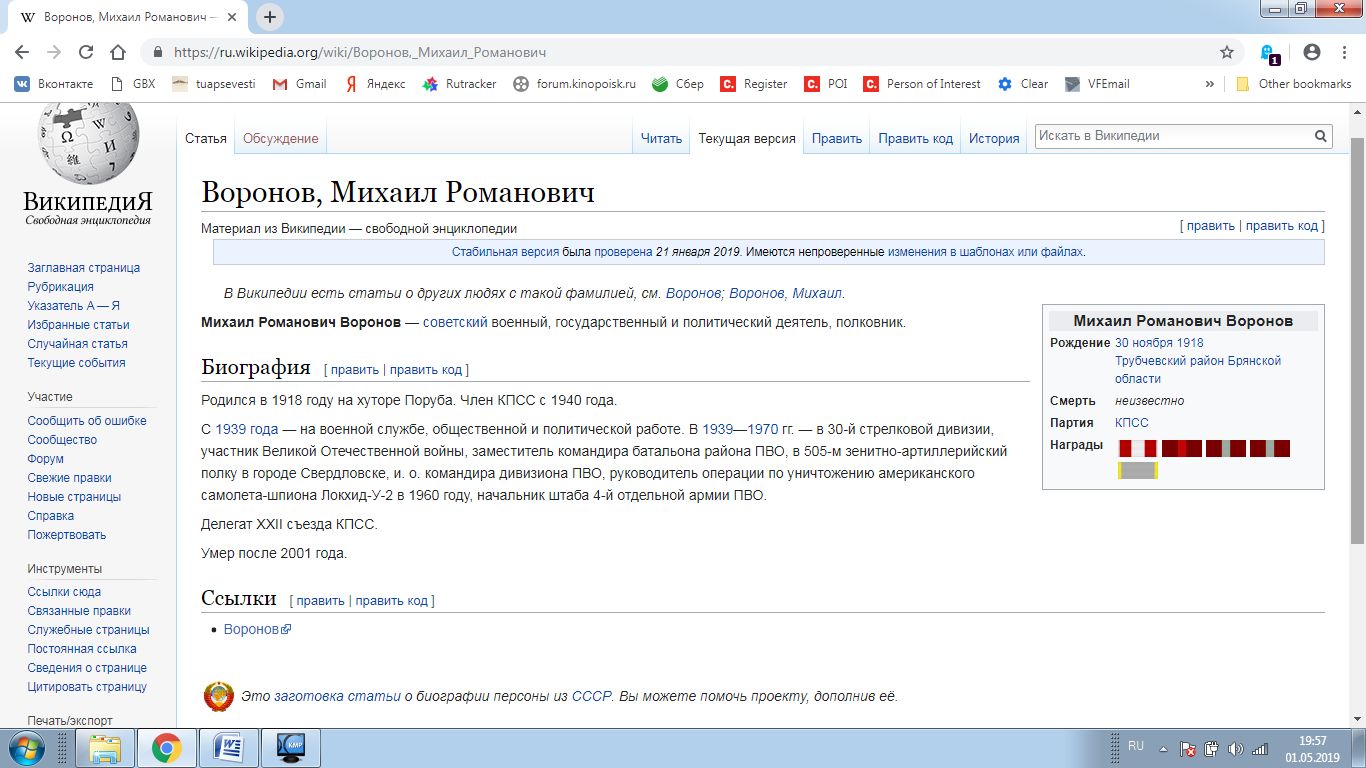
Task: Open the Править код tab
Action: [x=915, y=139]
